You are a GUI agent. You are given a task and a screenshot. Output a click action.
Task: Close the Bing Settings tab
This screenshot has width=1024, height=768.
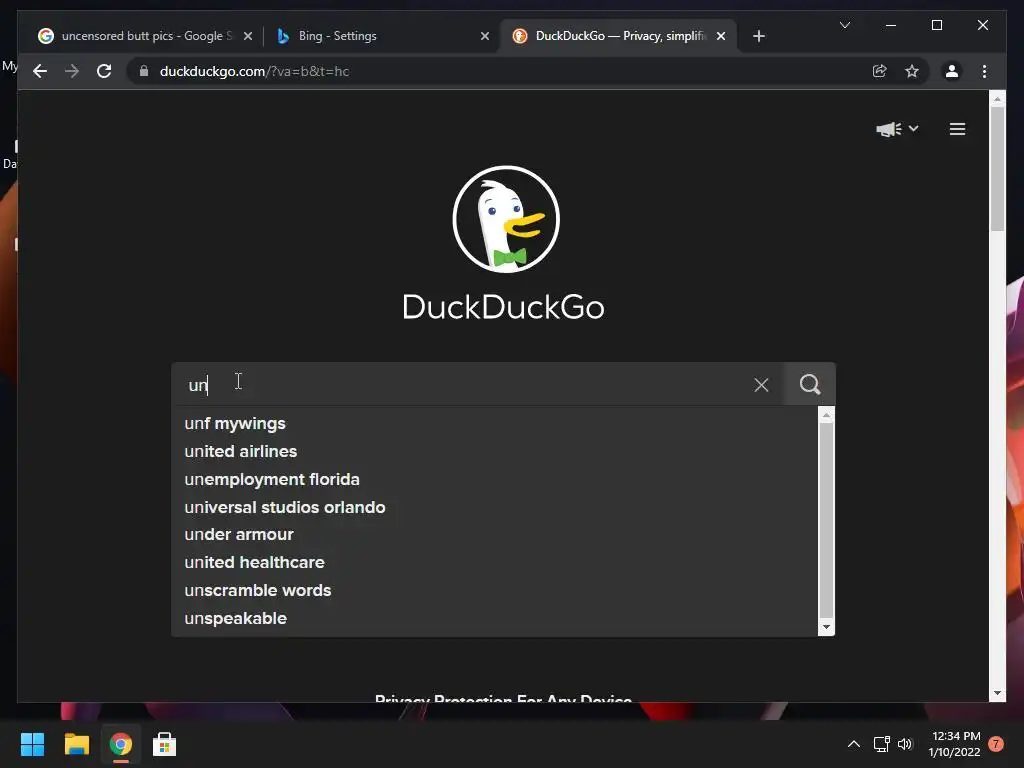click(x=485, y=36)
